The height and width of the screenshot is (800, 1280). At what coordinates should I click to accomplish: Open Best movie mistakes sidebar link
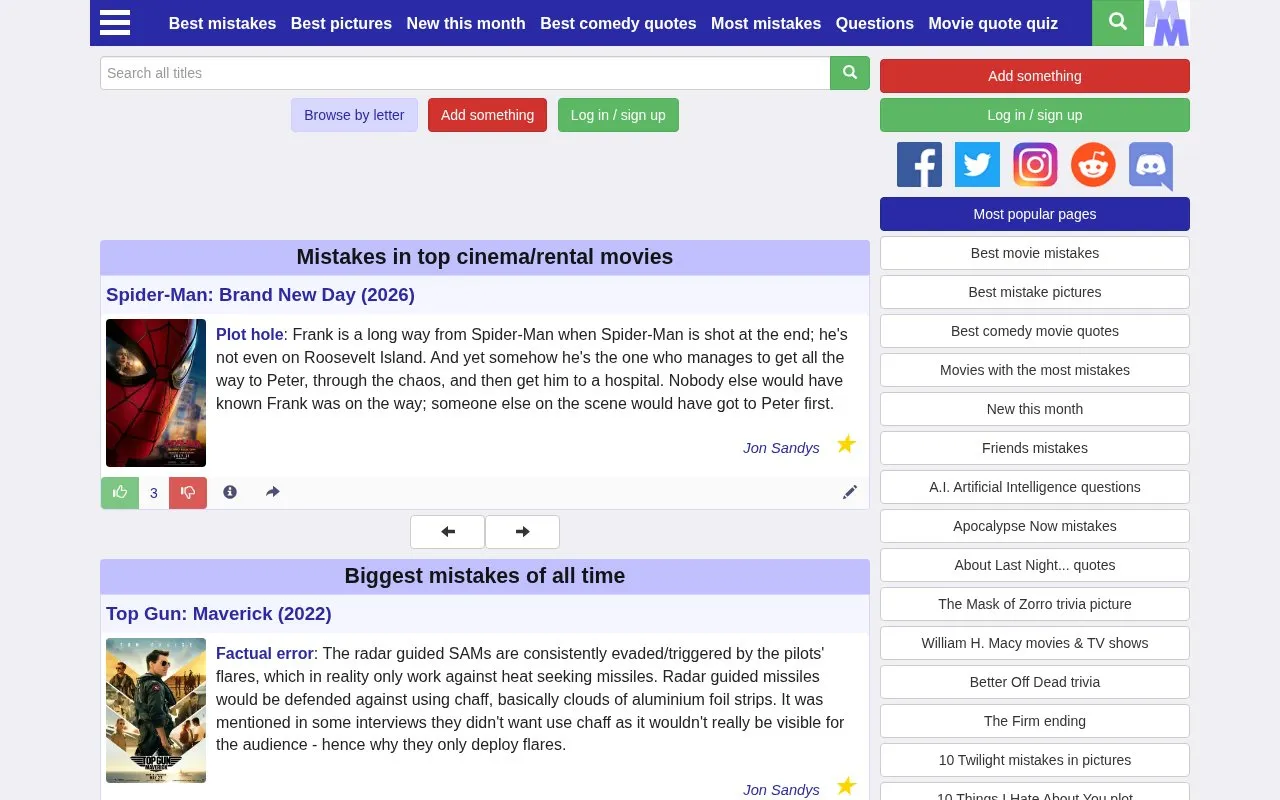[1035, 253]
